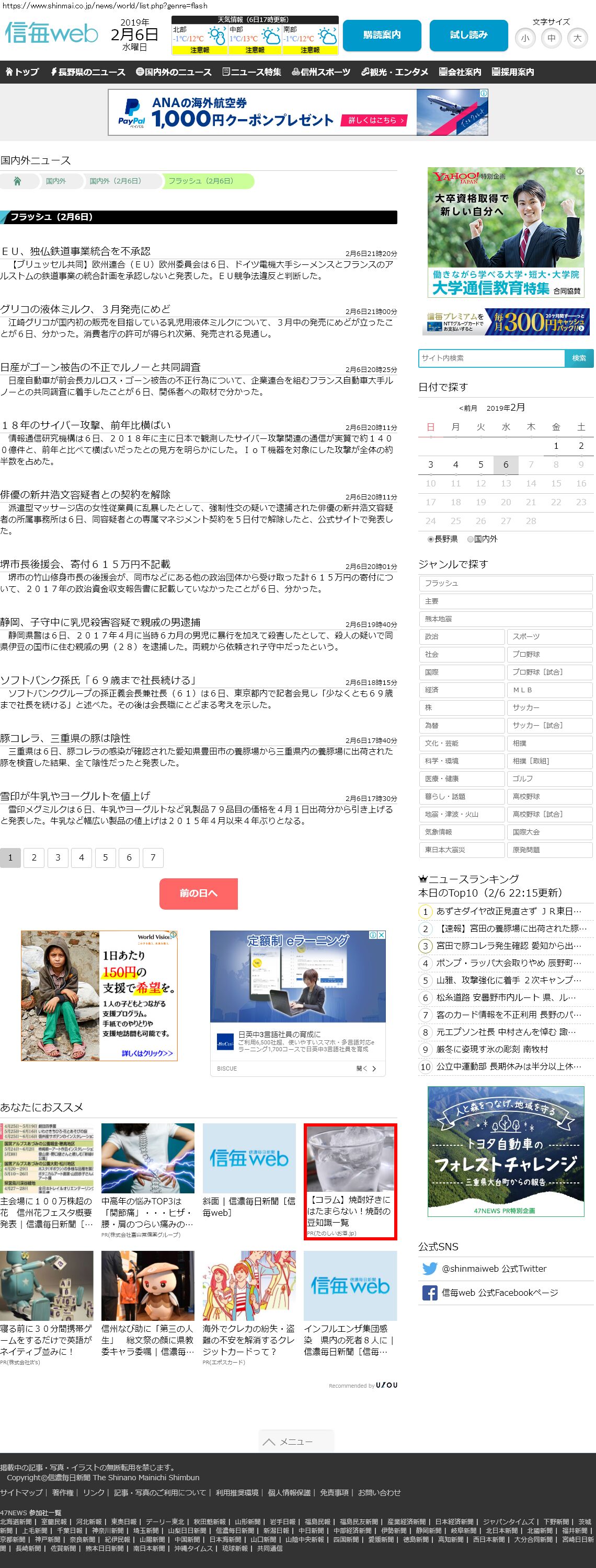Select the 長野県 radio button
The width and height of the screenshot is (596, 1568).
[x=430, y=539]
